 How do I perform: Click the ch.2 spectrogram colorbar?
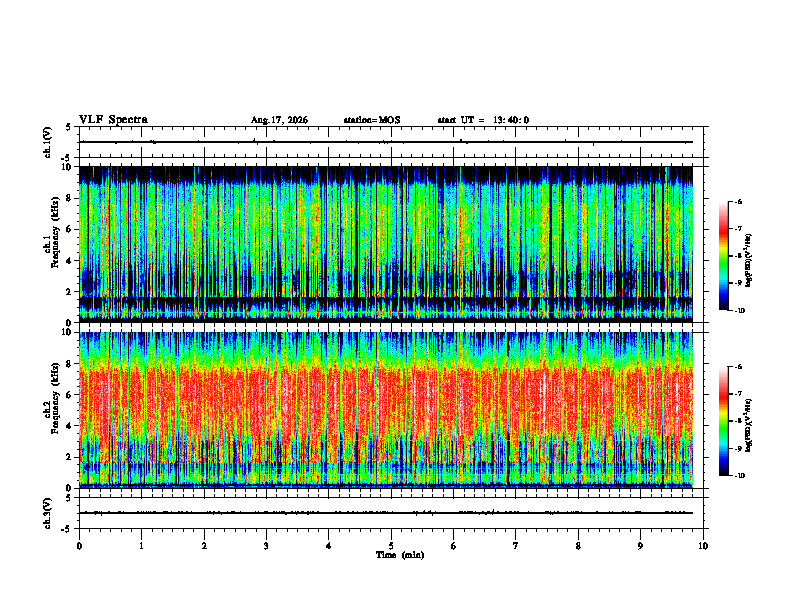(x=723, y=421)
